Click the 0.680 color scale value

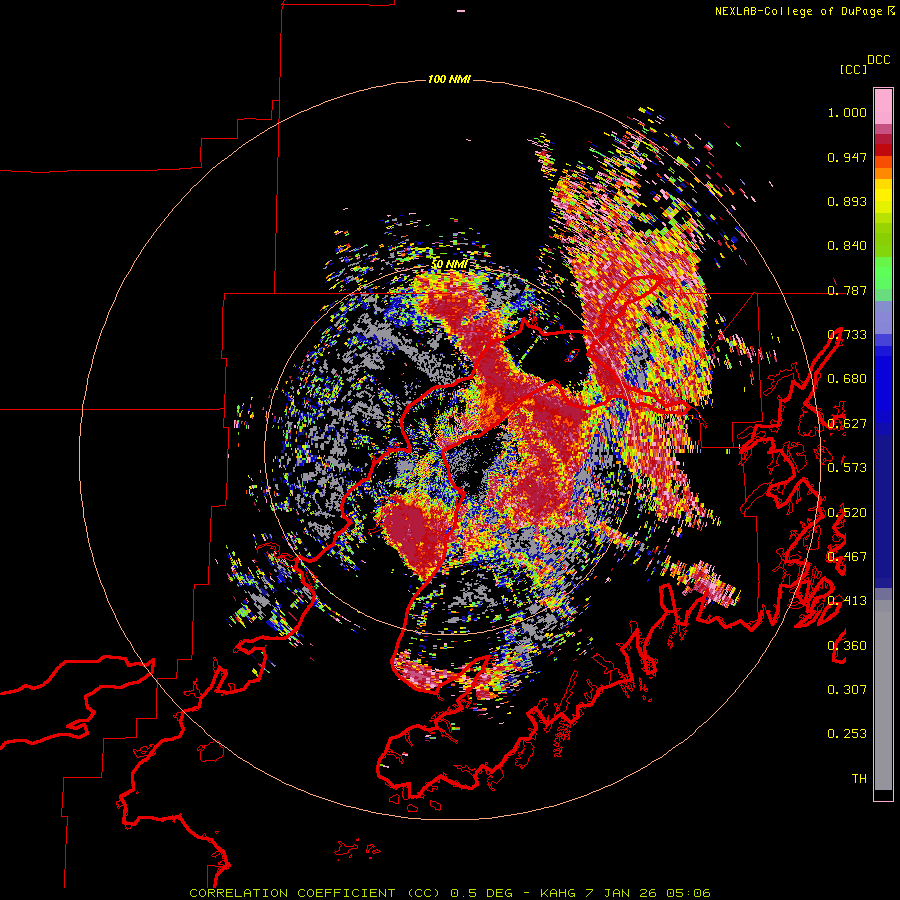847,379
